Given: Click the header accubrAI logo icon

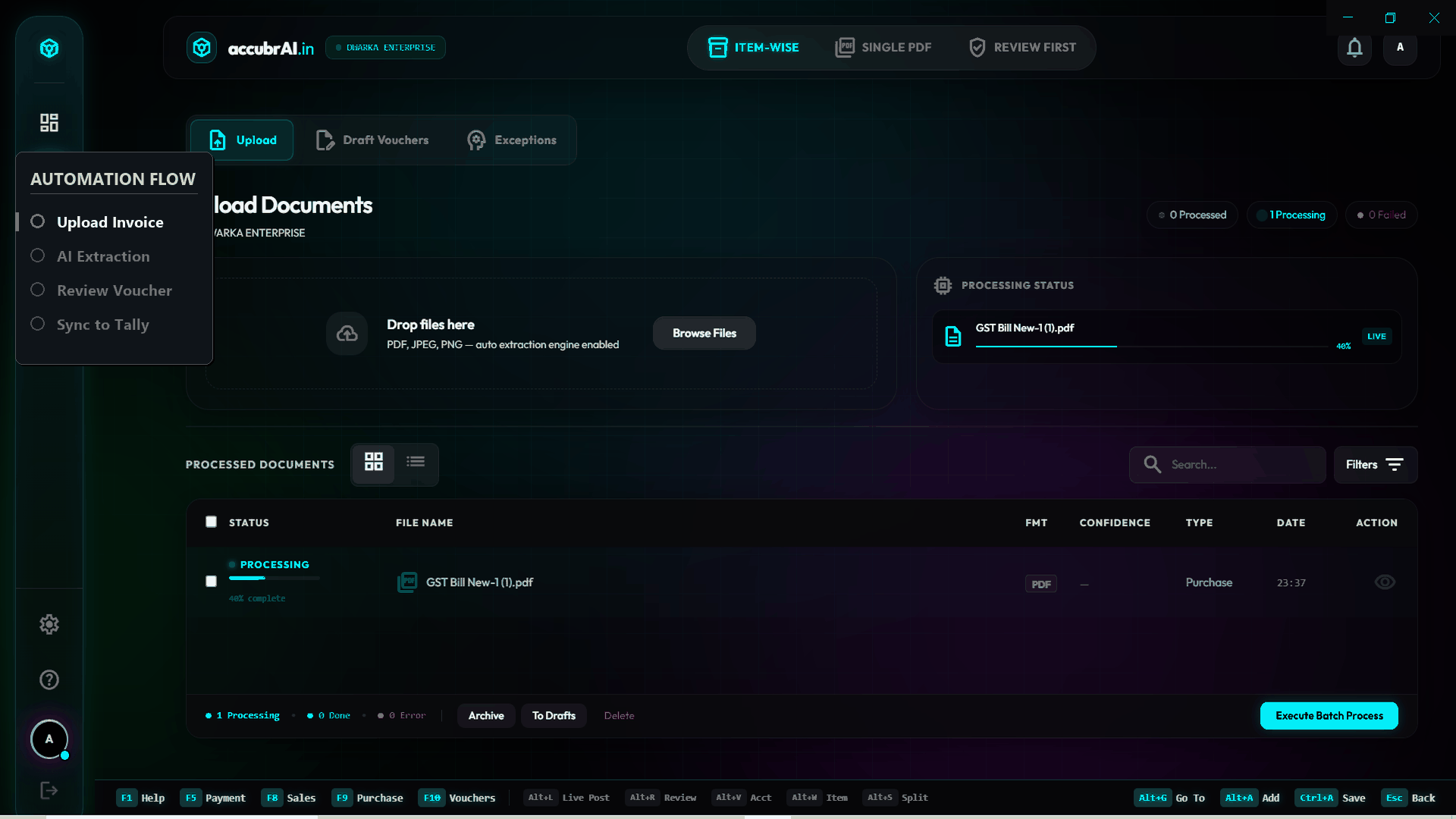Looking at the screenshot, I should [202, 48].
